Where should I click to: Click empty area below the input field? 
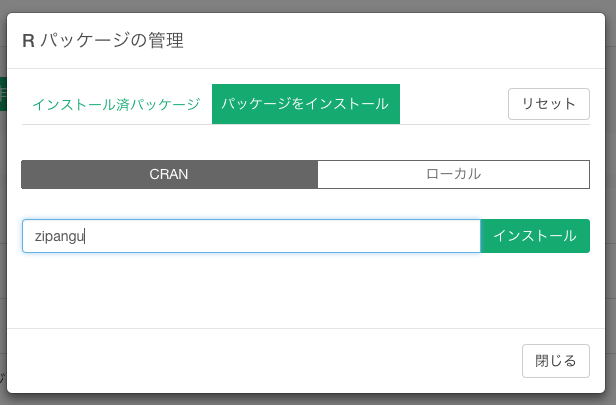tap(306, 290)
